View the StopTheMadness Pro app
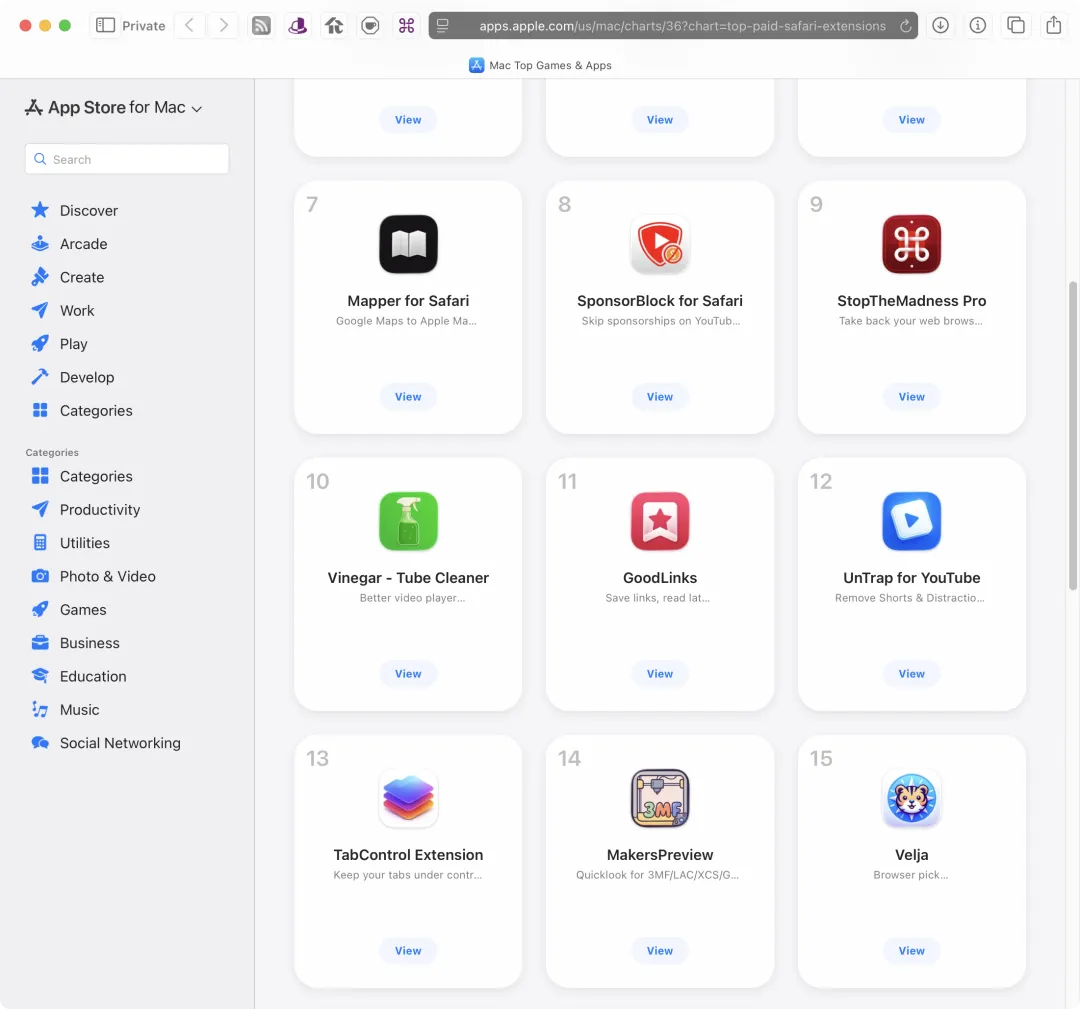This screenshot has width=1080, height=1009. (911, 397)
